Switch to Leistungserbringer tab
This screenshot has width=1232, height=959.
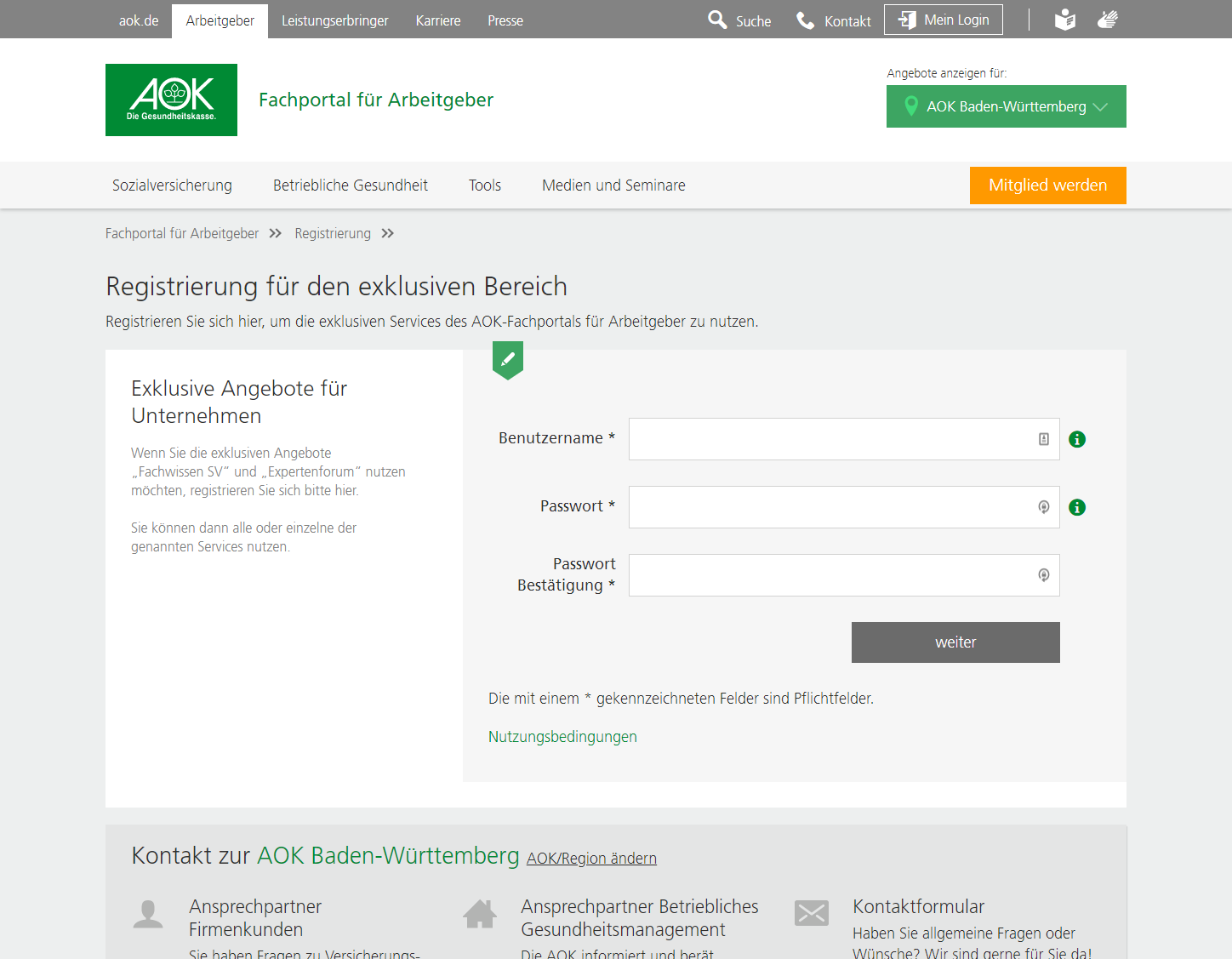[x=335, y=20]
